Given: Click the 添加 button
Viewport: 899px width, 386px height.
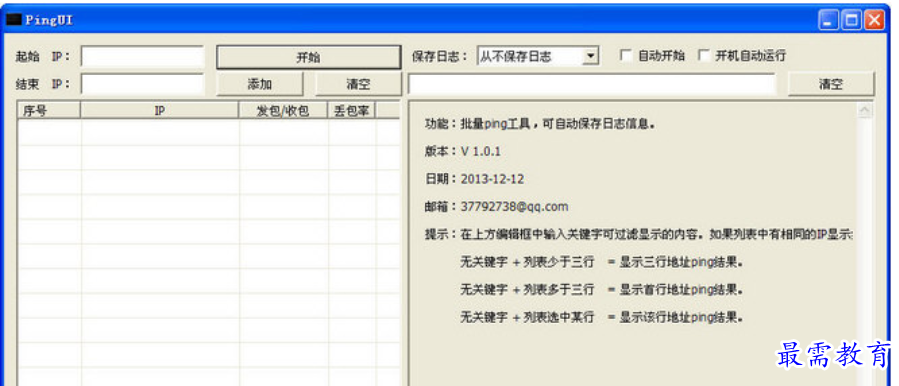Looking at the screenshot, I should (x=259, y=84).
